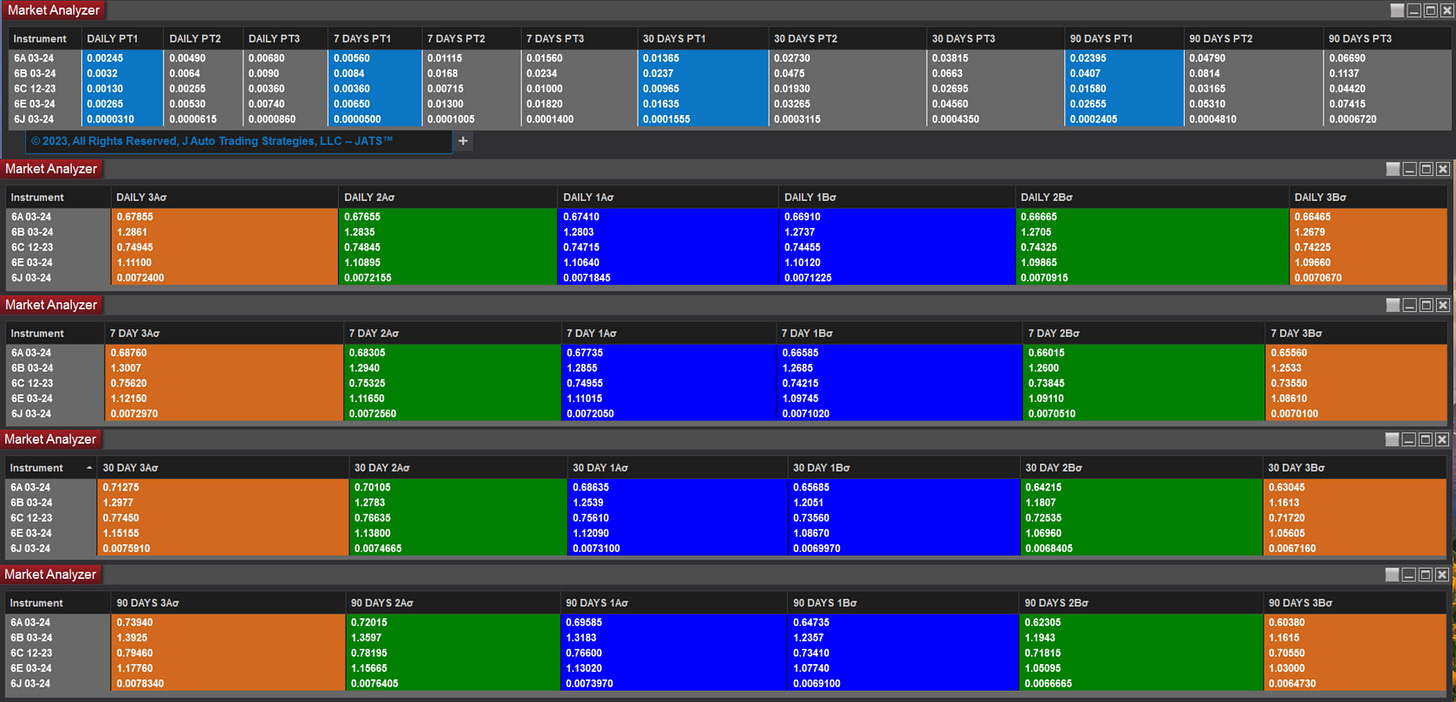Click the orange 0.0064730 cell under 90 DAYS 3Bσ
1456x702 pixels.
pyautogui.click(x=1355, y=683)
